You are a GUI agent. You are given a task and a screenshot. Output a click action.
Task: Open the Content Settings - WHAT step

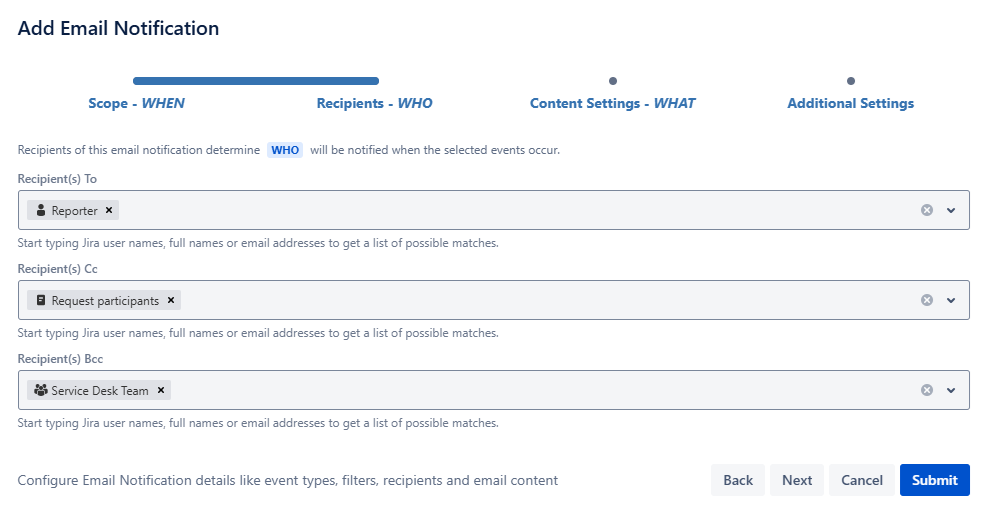[612, 103]
